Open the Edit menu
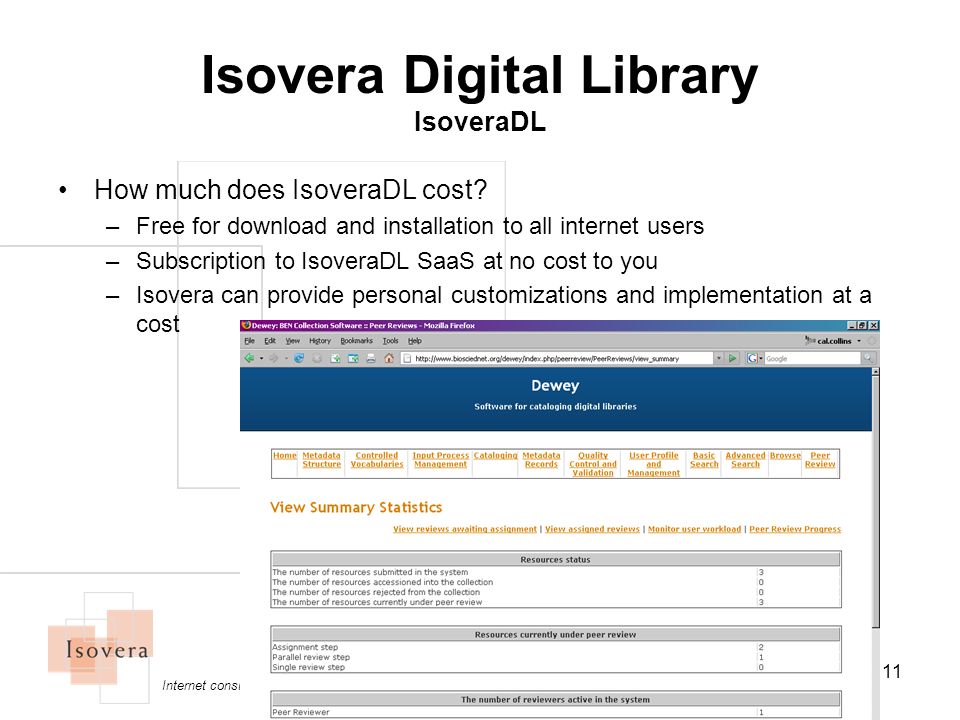 270,340
